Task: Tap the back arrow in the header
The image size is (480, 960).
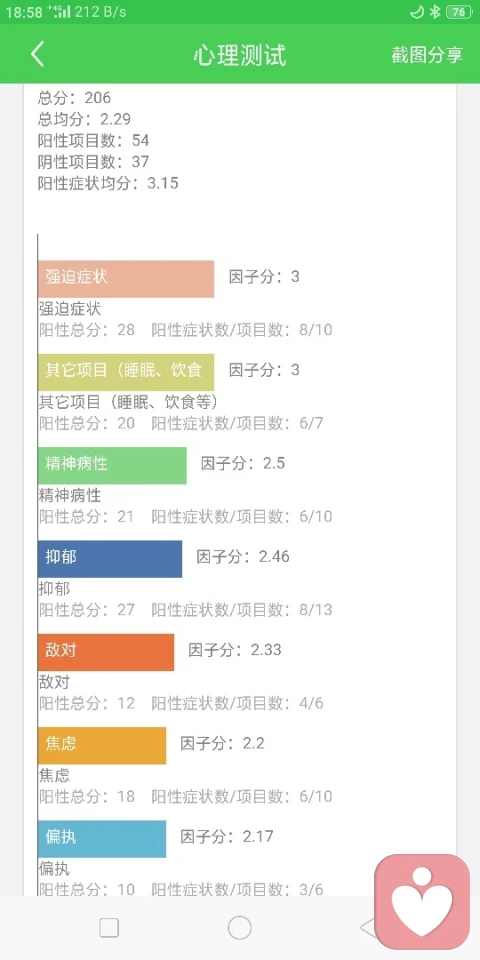Action: (x=37, y=54)
